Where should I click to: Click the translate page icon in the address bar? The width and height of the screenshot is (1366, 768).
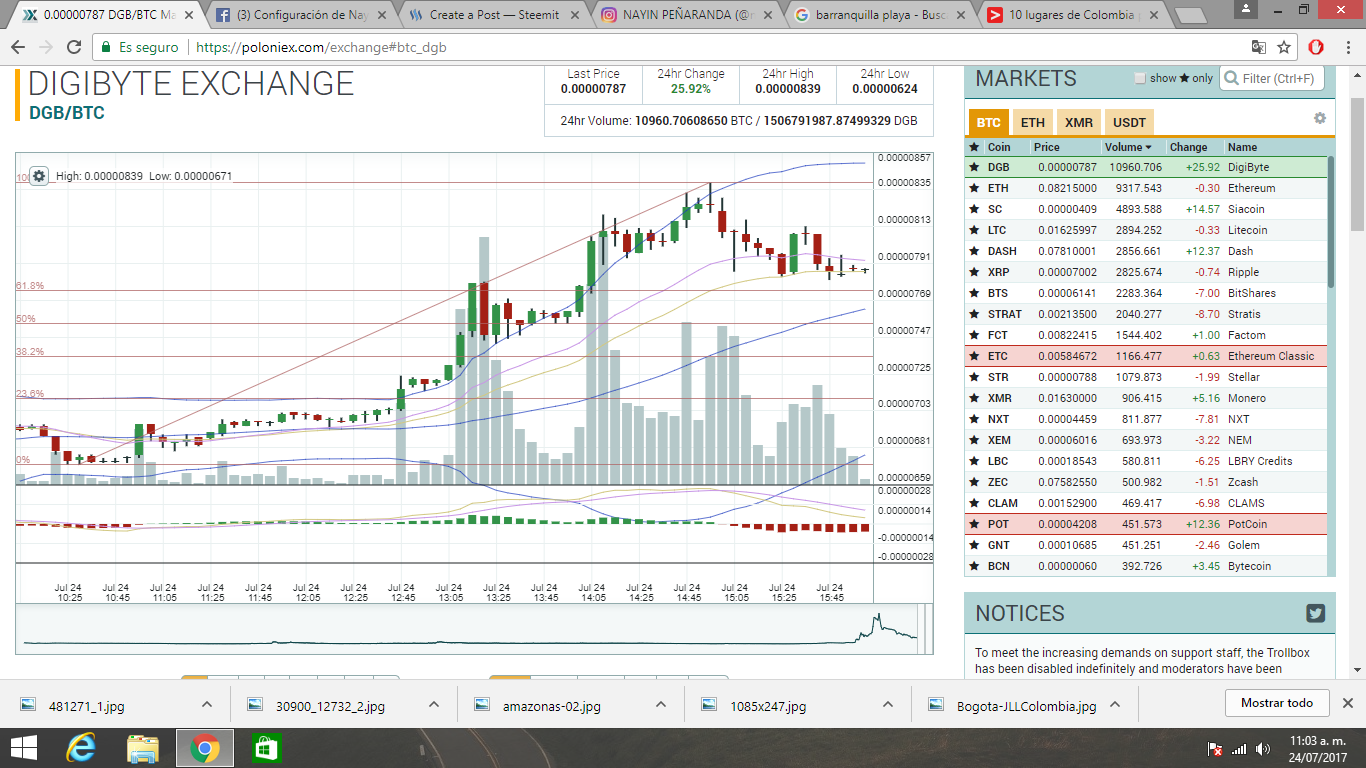1259,47
